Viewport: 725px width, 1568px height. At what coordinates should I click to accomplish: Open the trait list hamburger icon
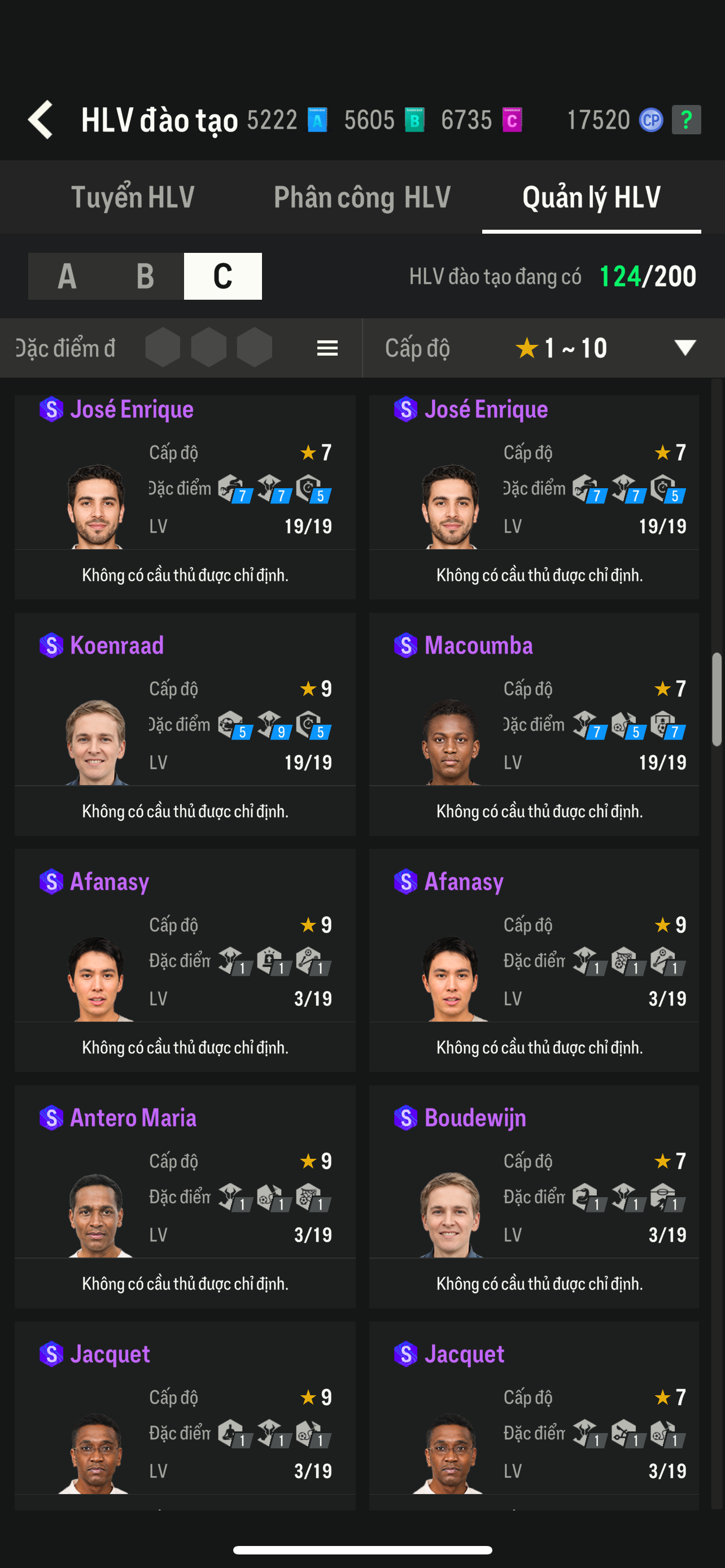[x=327, y=348]
